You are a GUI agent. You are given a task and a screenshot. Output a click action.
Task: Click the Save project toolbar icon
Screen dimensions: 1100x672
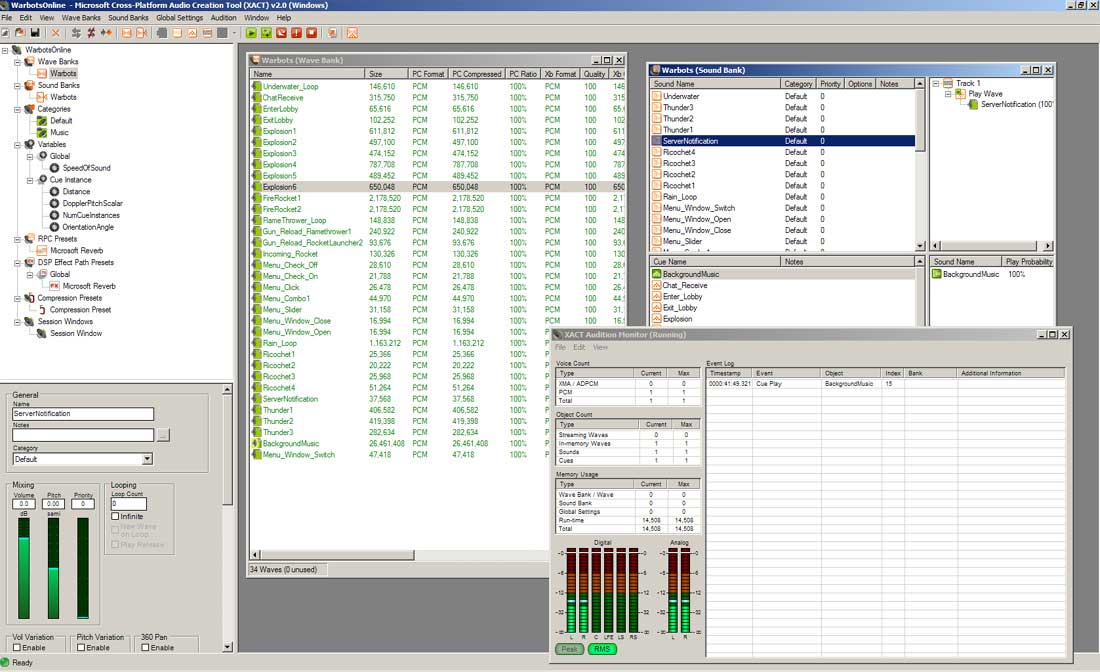pos(34,33)
